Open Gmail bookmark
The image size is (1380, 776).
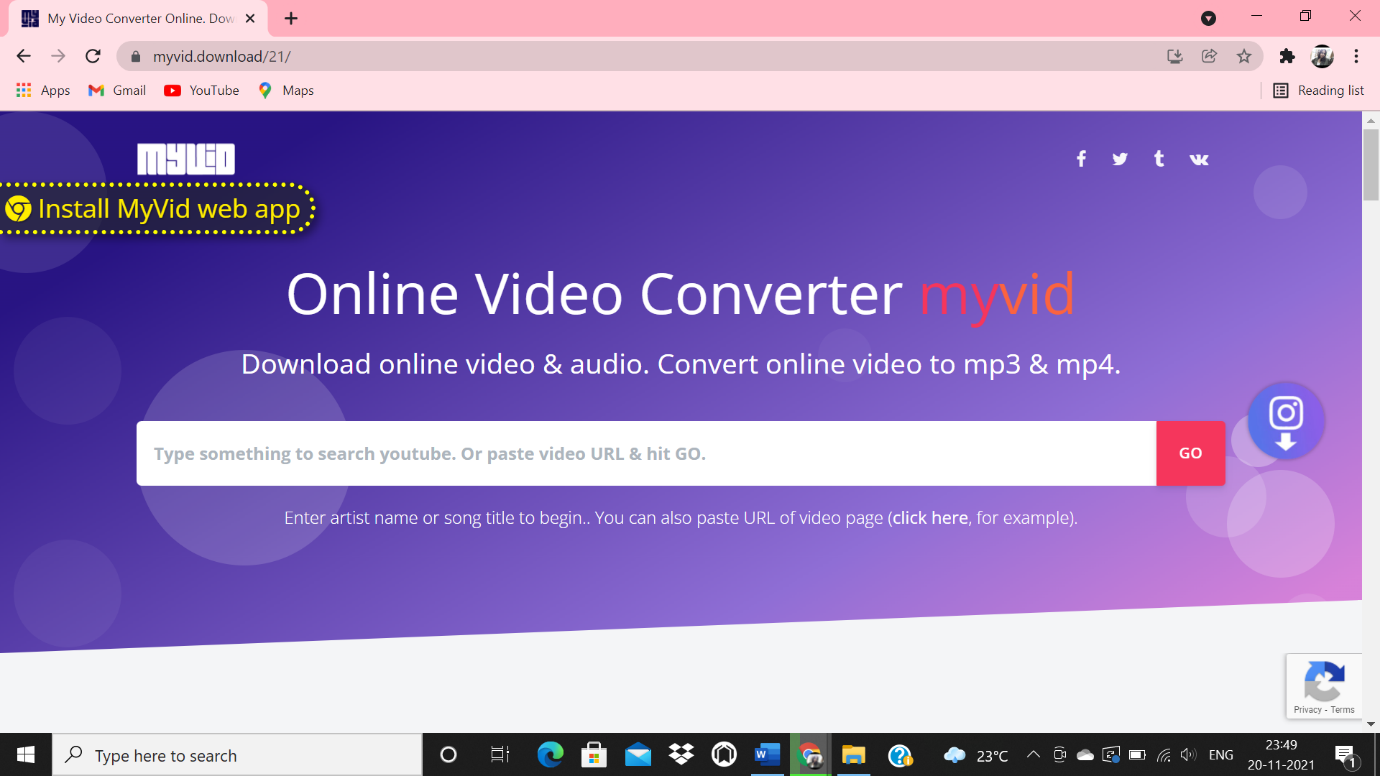[117, 90]
